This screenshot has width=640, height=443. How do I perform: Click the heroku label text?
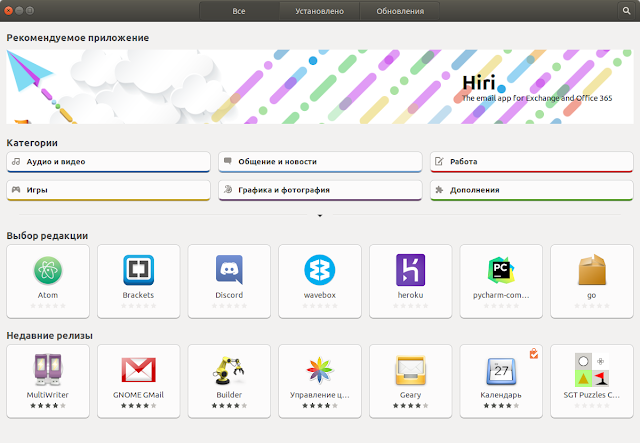point(410,295)
